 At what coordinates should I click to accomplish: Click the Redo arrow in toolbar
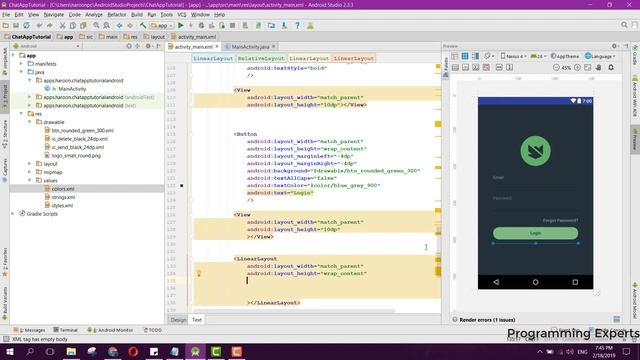tap(49, 25)
